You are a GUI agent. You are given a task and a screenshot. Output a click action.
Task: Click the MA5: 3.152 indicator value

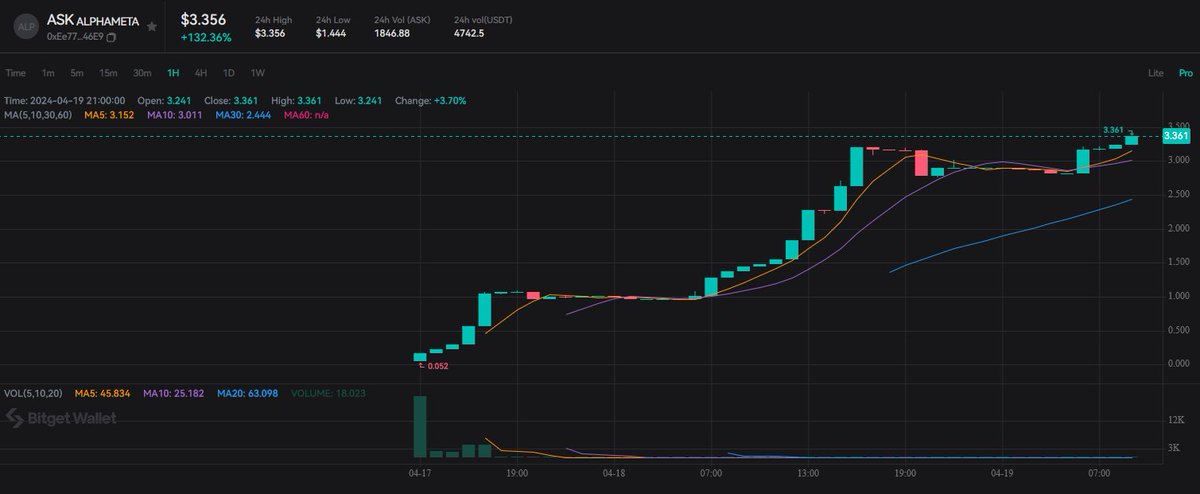(x=110, y=115)
